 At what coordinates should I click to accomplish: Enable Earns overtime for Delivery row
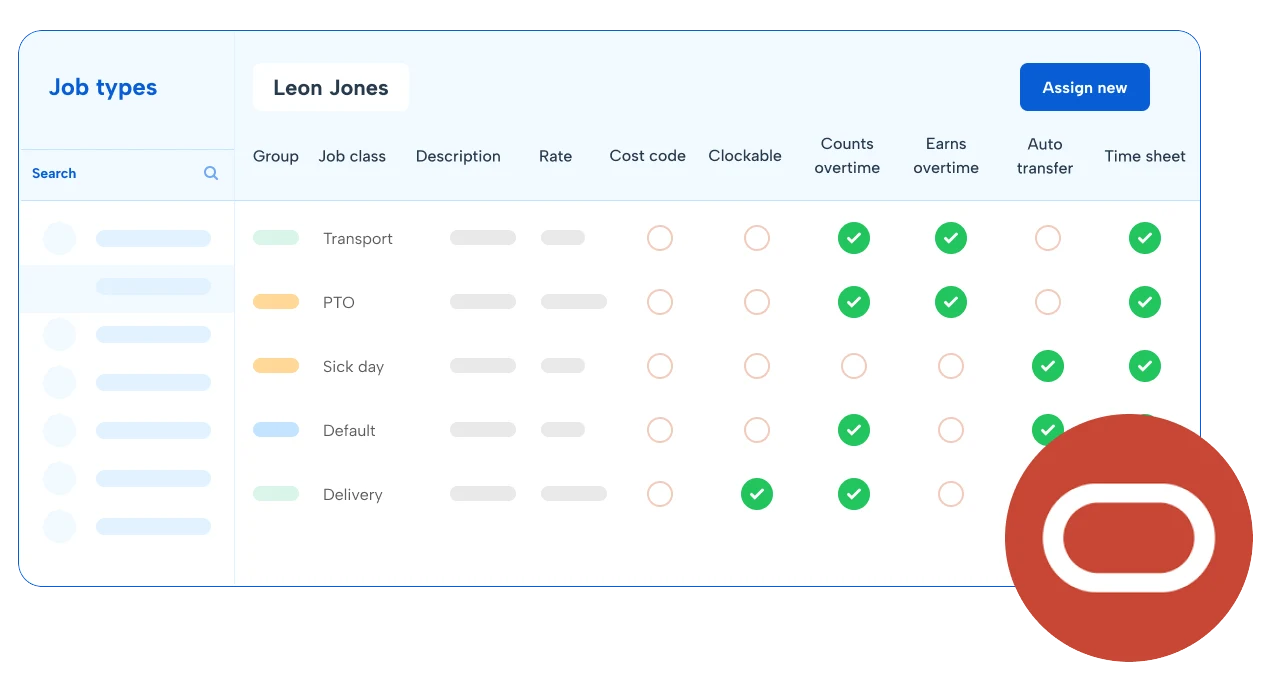point(951,494)
